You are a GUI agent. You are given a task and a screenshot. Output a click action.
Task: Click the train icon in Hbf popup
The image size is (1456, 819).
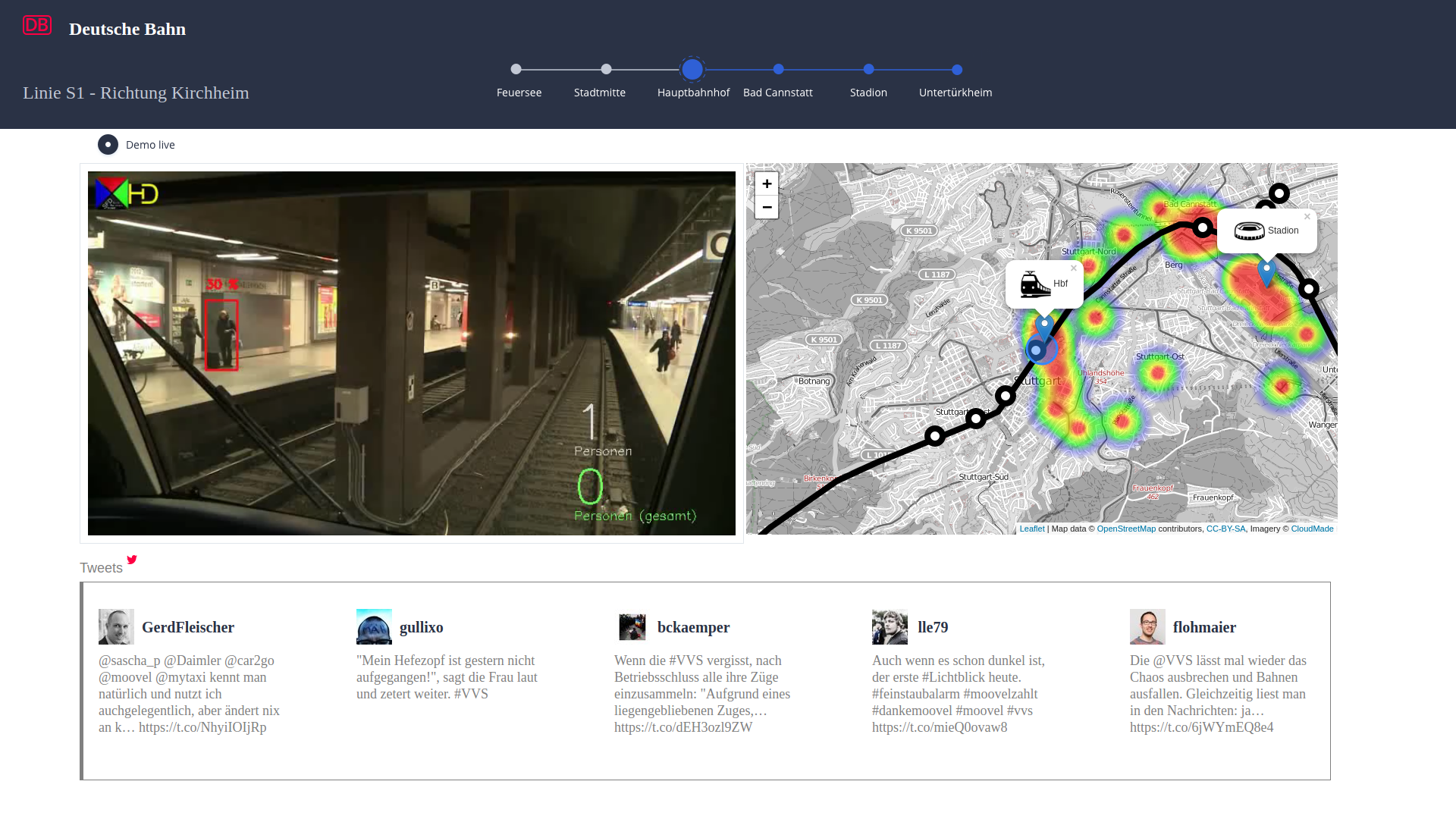(1035, 284)
